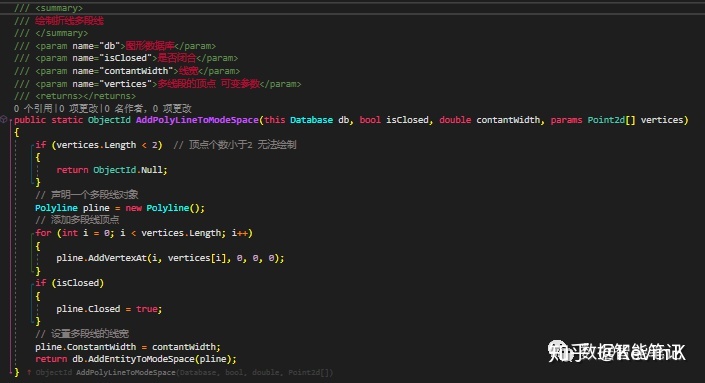
Task: Click the comment "// 添加多段线顶点"
Action: (x=77, y=220)
